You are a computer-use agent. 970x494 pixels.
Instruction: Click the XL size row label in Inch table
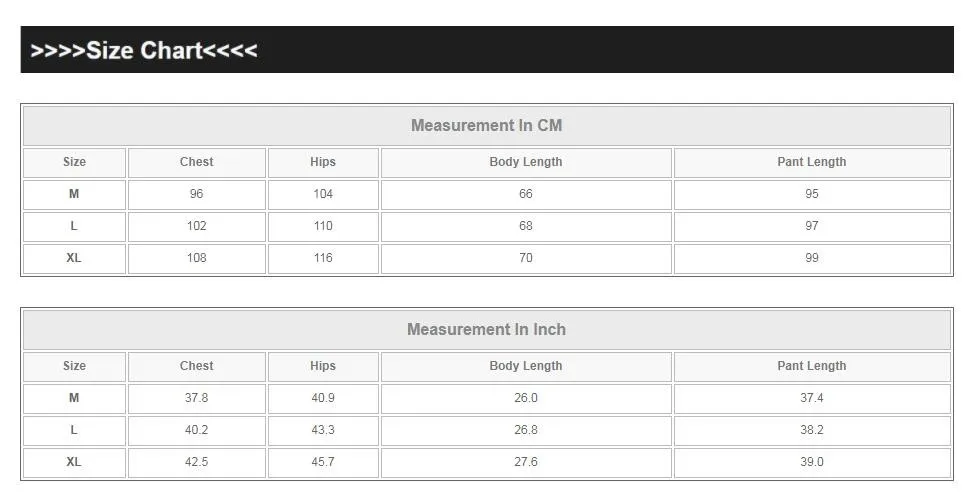click(x=74, y=462)
